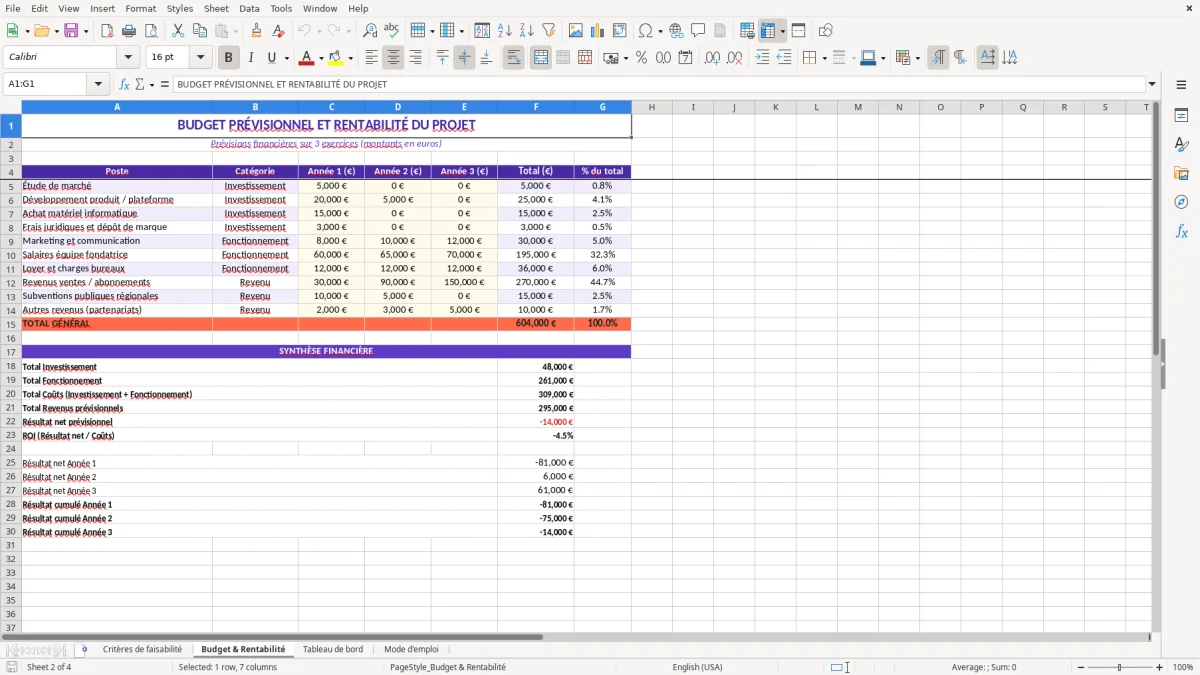Switch to Mode d'emploi sheet tab
This screenshot has height=675, width=1200.
[x=411, y=649]
